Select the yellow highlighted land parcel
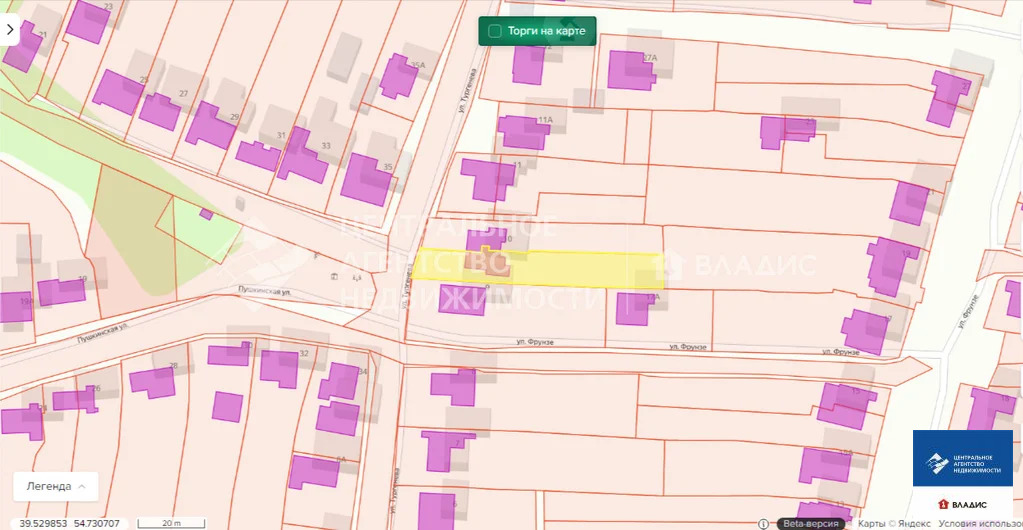1023x530 pixels. pos(580,268)
